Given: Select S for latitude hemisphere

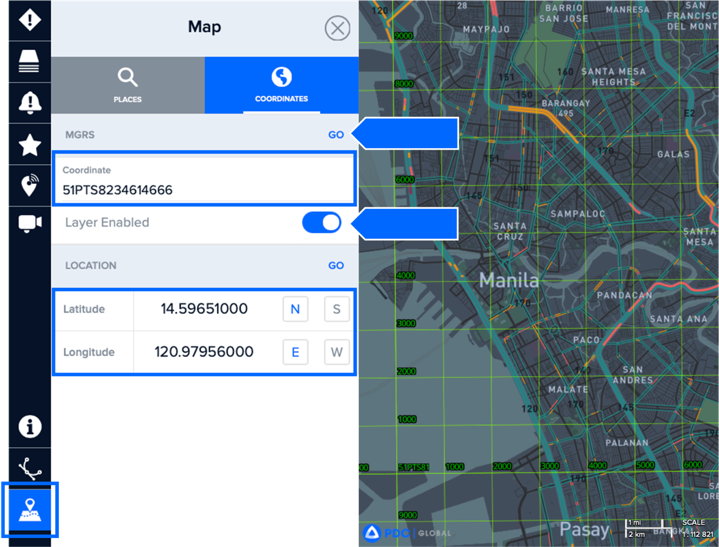Looking at the screenshot, I should pyautogui.click(x=337, y=309).
